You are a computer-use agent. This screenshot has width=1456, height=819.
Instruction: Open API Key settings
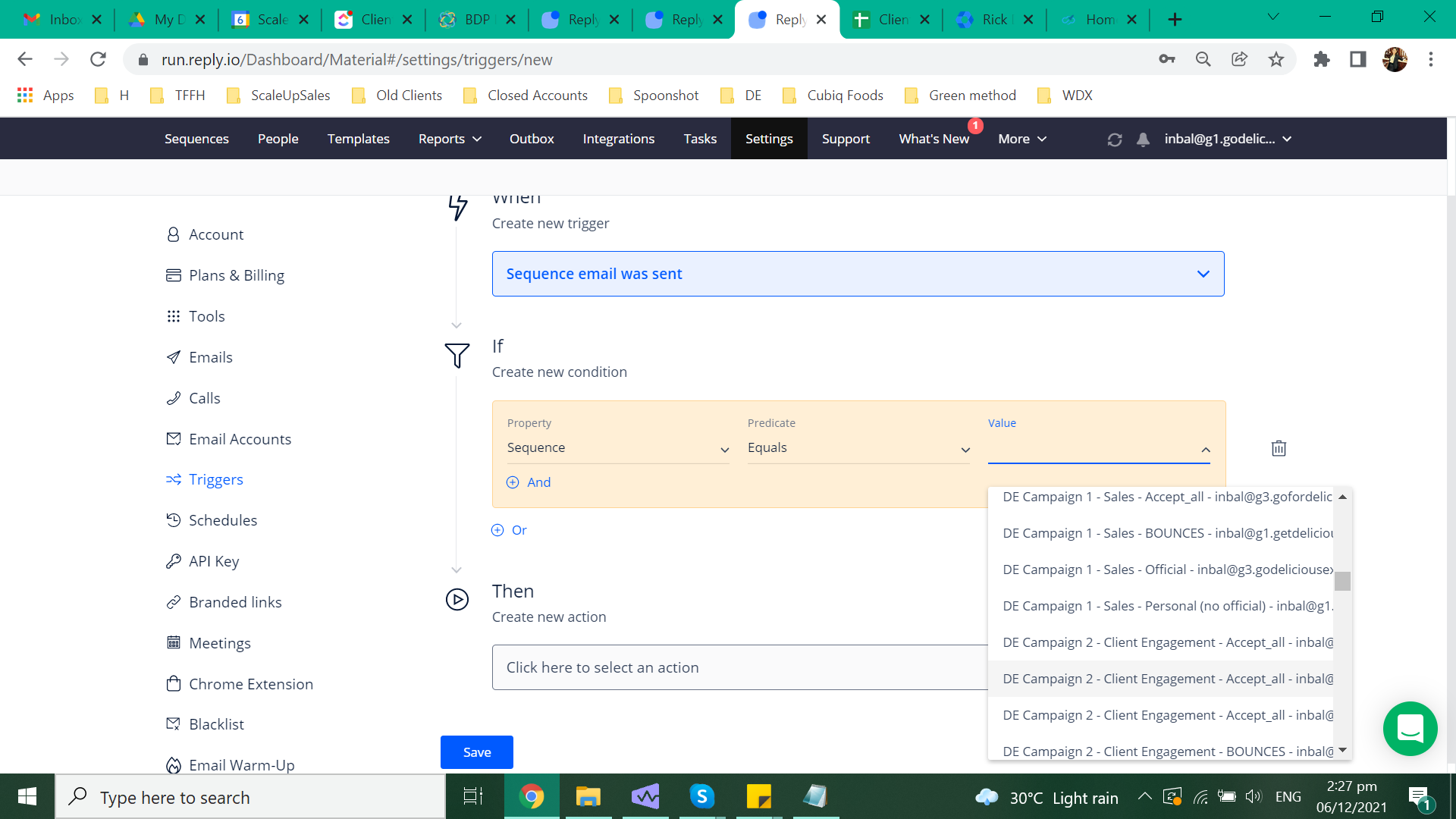tap(202, 561)
